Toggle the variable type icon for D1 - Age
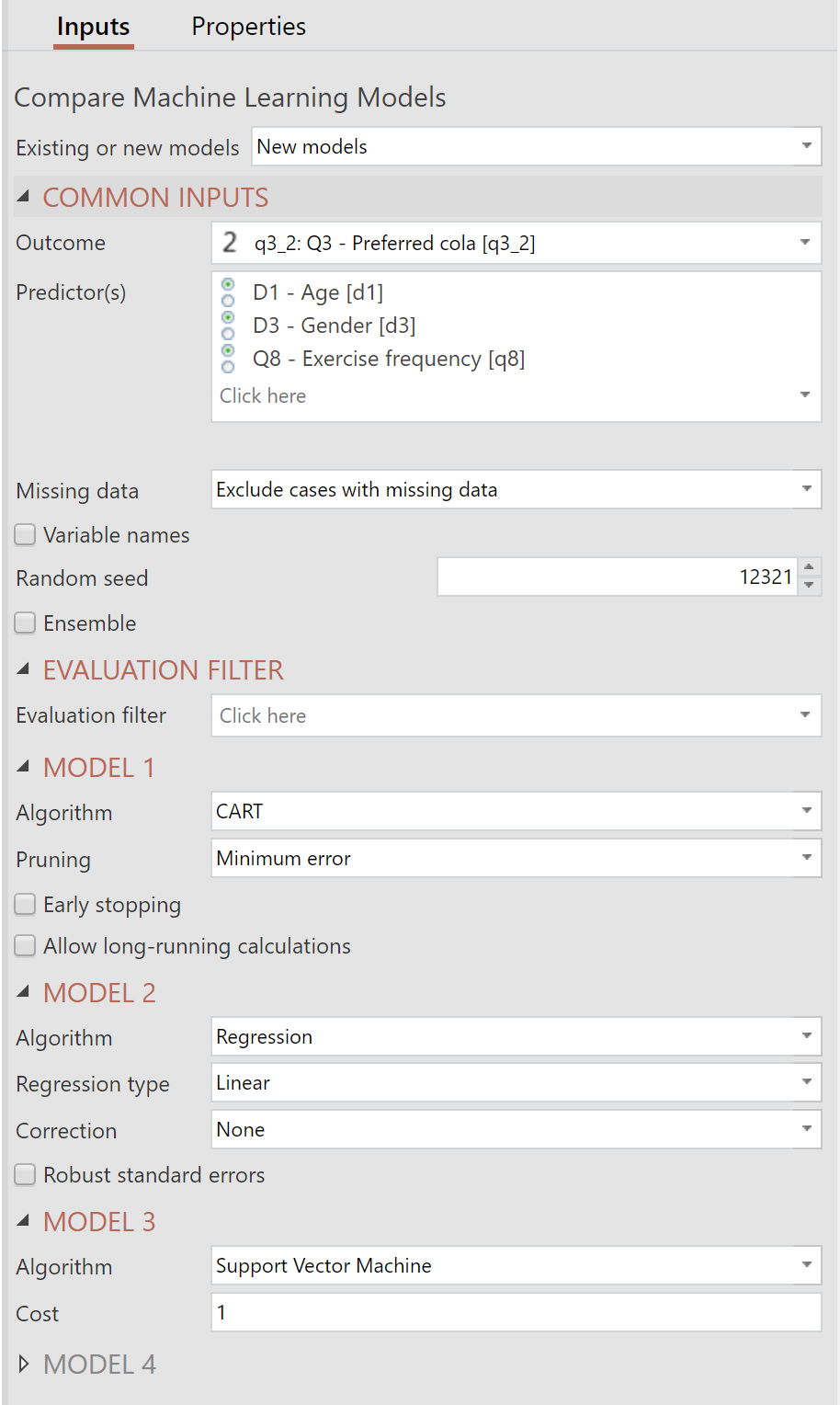840x1405 pixels. [x=228, y=292]
